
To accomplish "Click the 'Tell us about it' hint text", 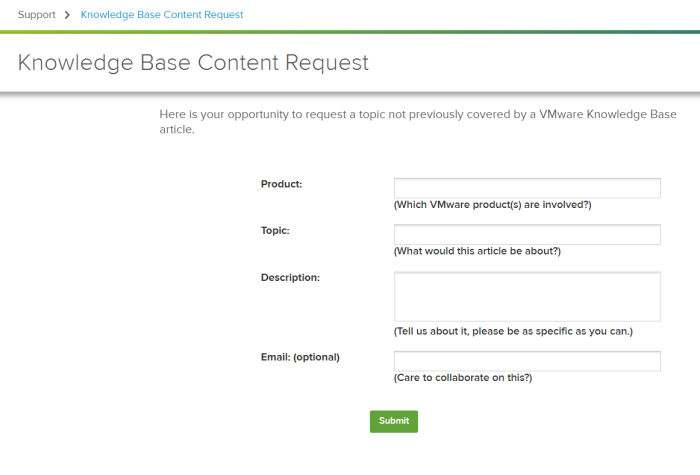I will click(513, 331).
